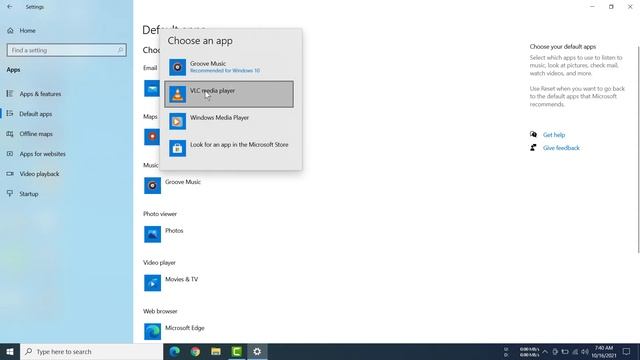The height and width of the screenshot is (360, 640).
Task: Open Apps for websites page
Action: coord(42,154)
